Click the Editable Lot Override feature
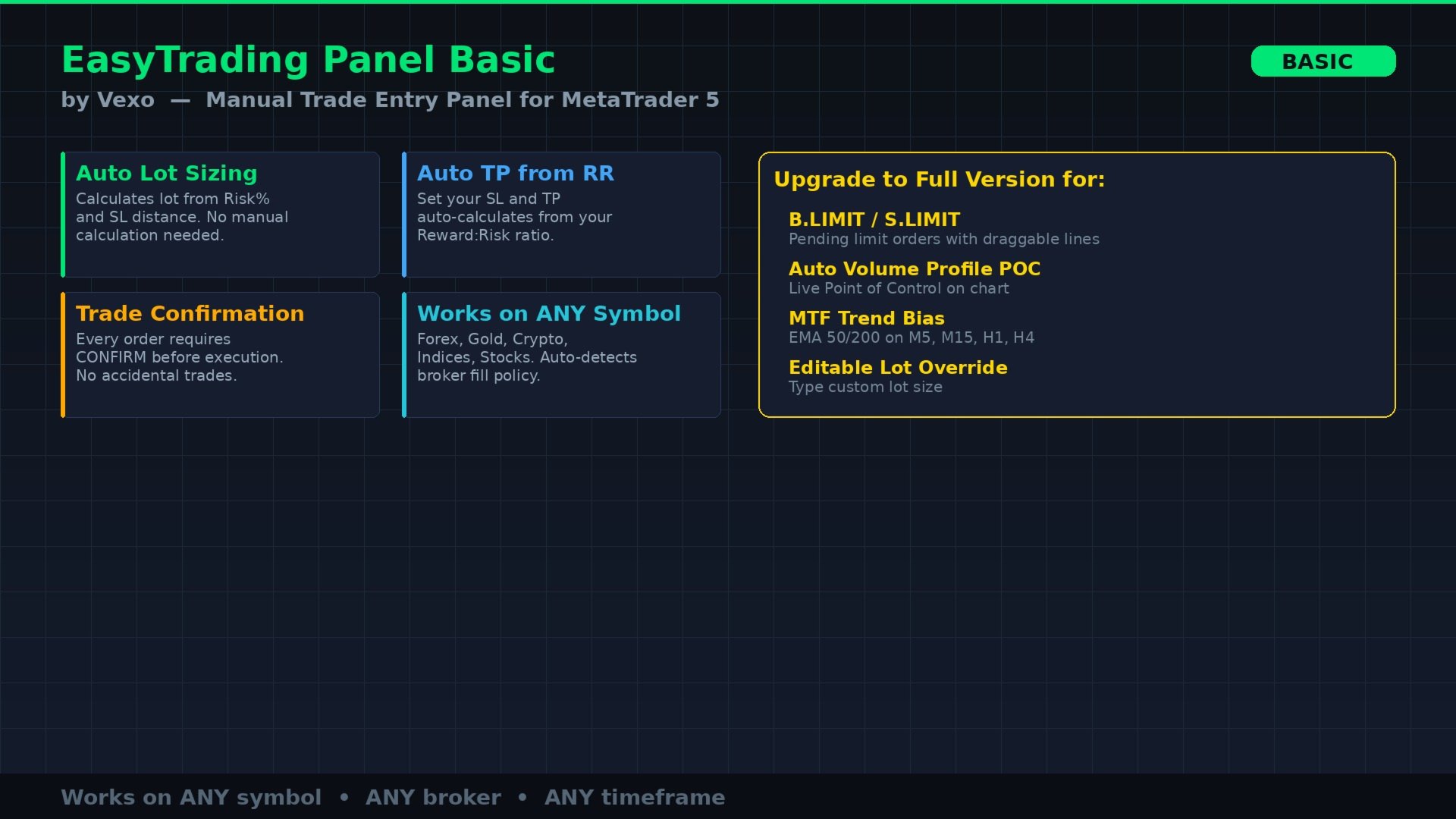Screen dimensions: 1456x819 tap(897, 368)
